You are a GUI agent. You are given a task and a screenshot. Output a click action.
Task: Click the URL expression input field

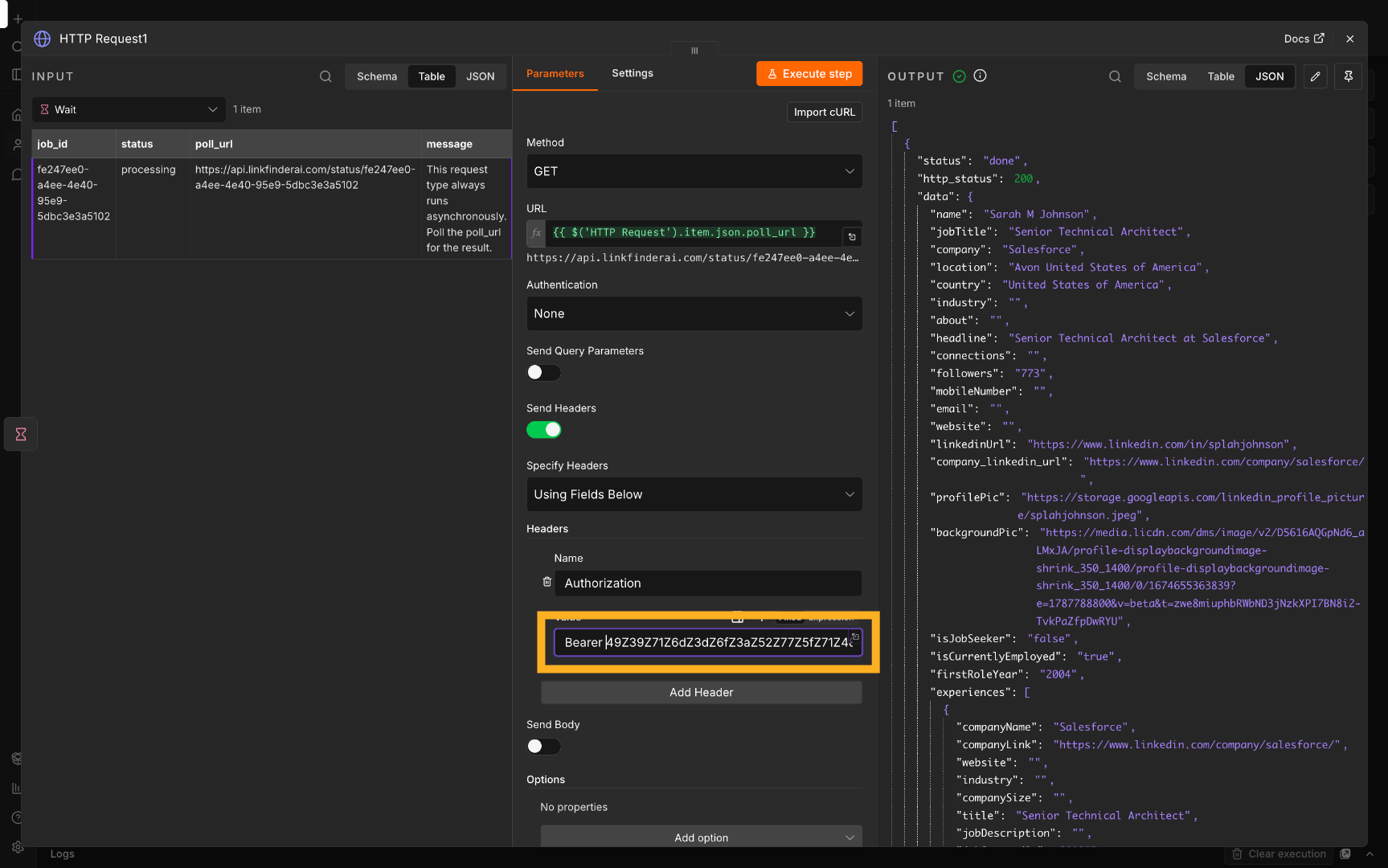coord(694,232)
